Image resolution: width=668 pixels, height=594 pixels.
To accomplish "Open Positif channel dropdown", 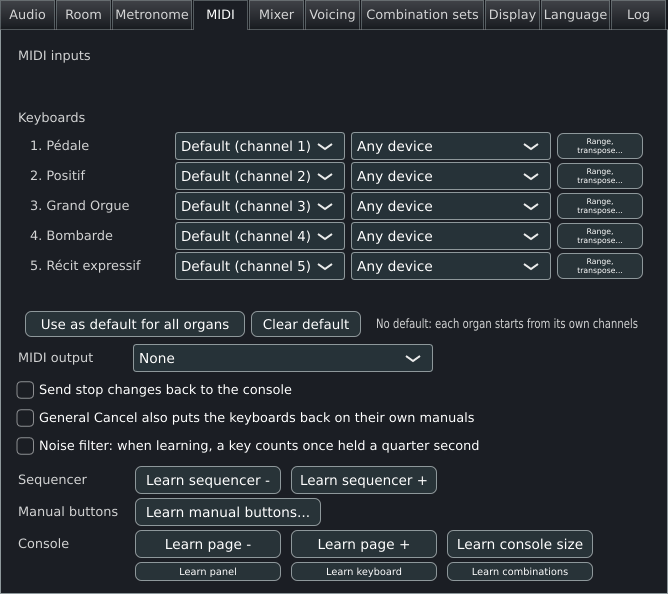I will (x=259, y=176).
